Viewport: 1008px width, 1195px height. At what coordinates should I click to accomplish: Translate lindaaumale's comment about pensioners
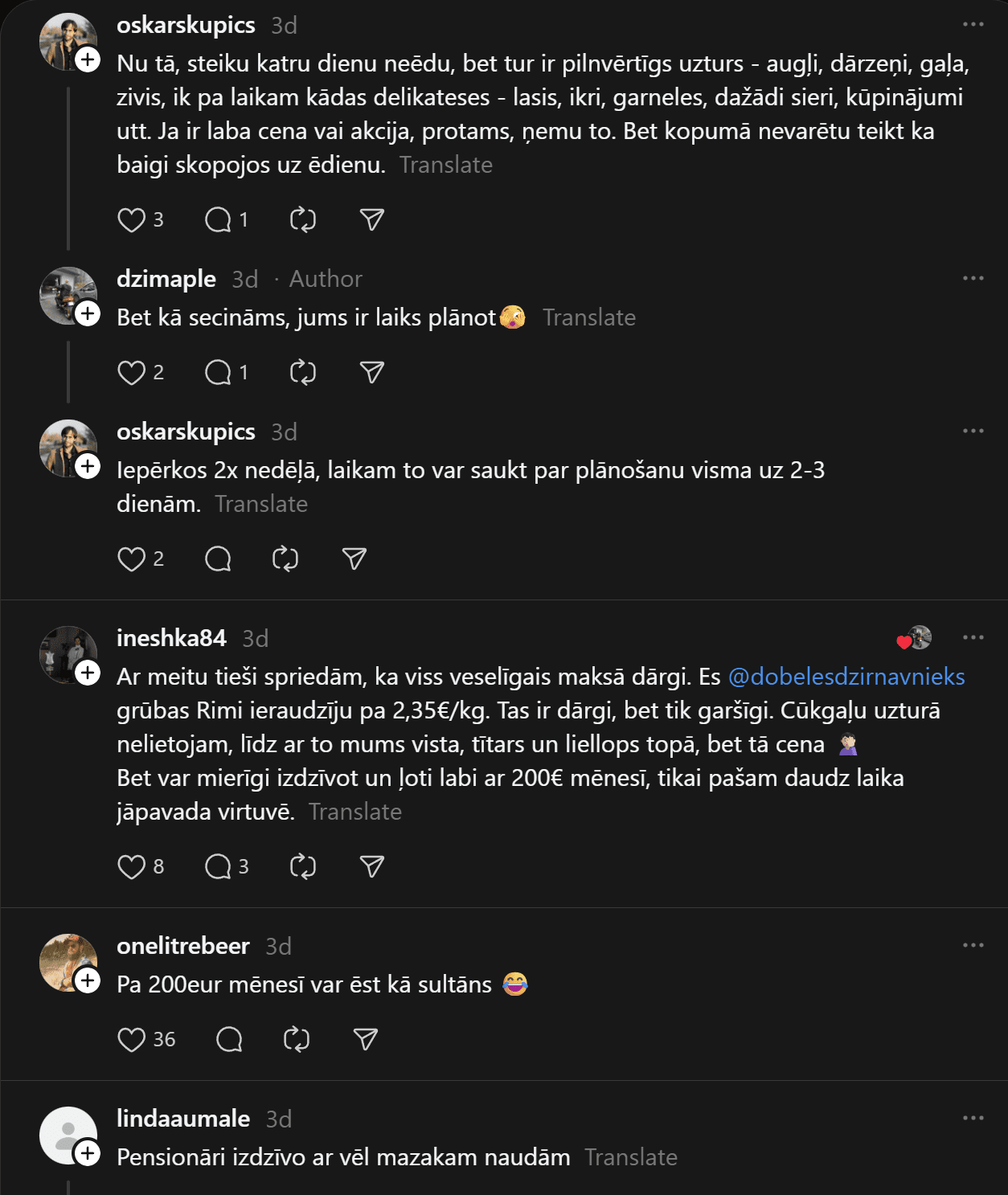point(630,1158)
